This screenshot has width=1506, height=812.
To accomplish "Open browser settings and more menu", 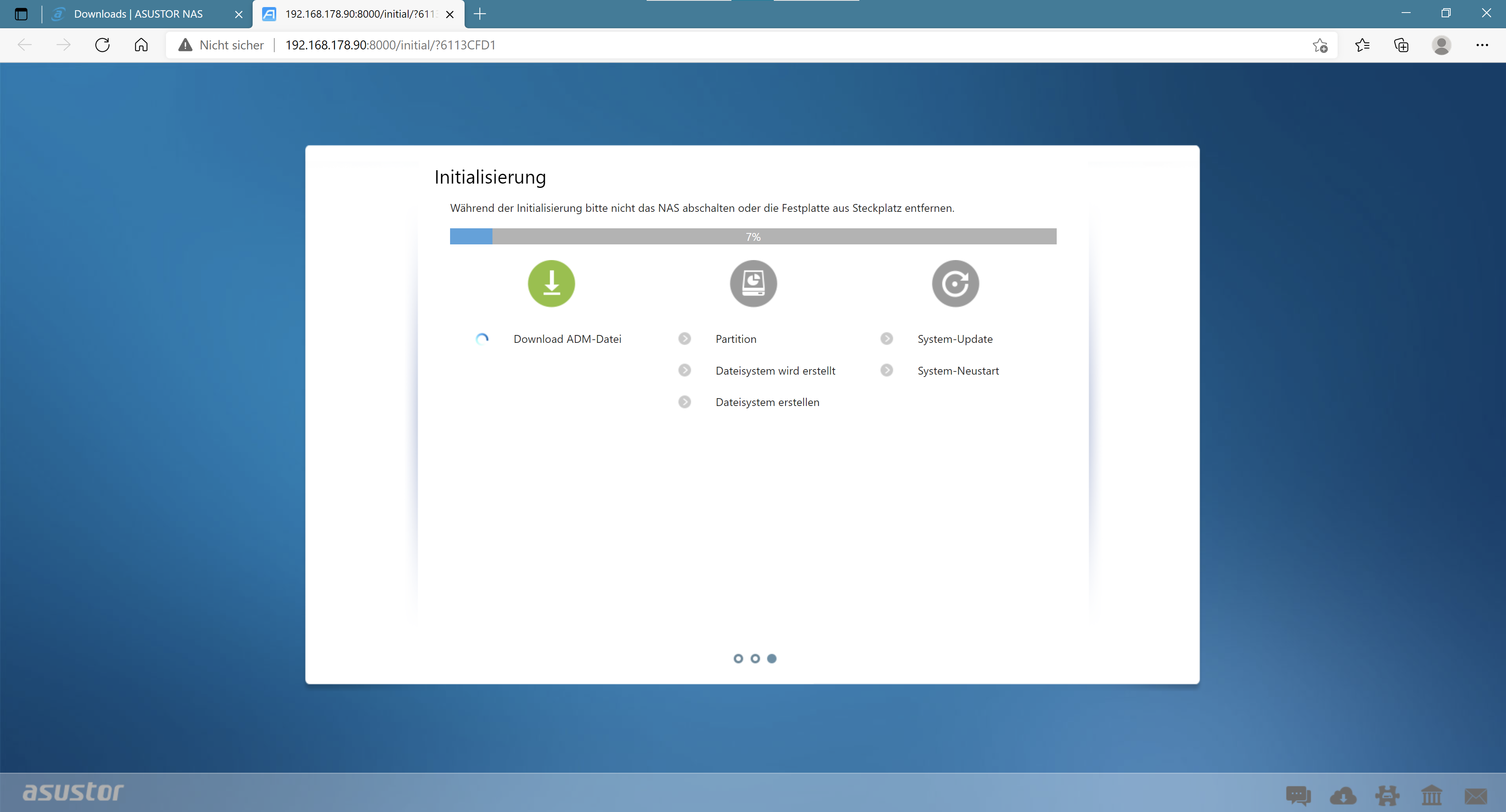I will coord(1482,45).
